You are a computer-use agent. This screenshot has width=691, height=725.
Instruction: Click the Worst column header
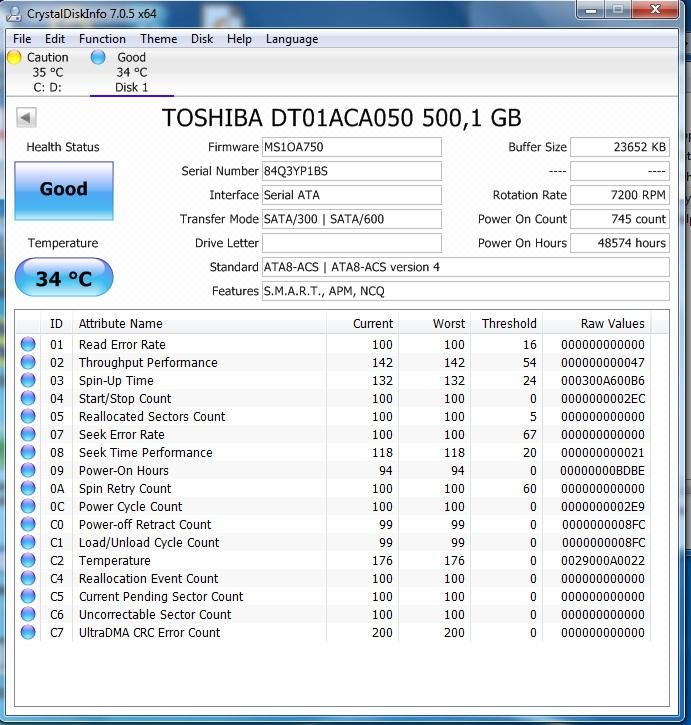coord(435,324)
